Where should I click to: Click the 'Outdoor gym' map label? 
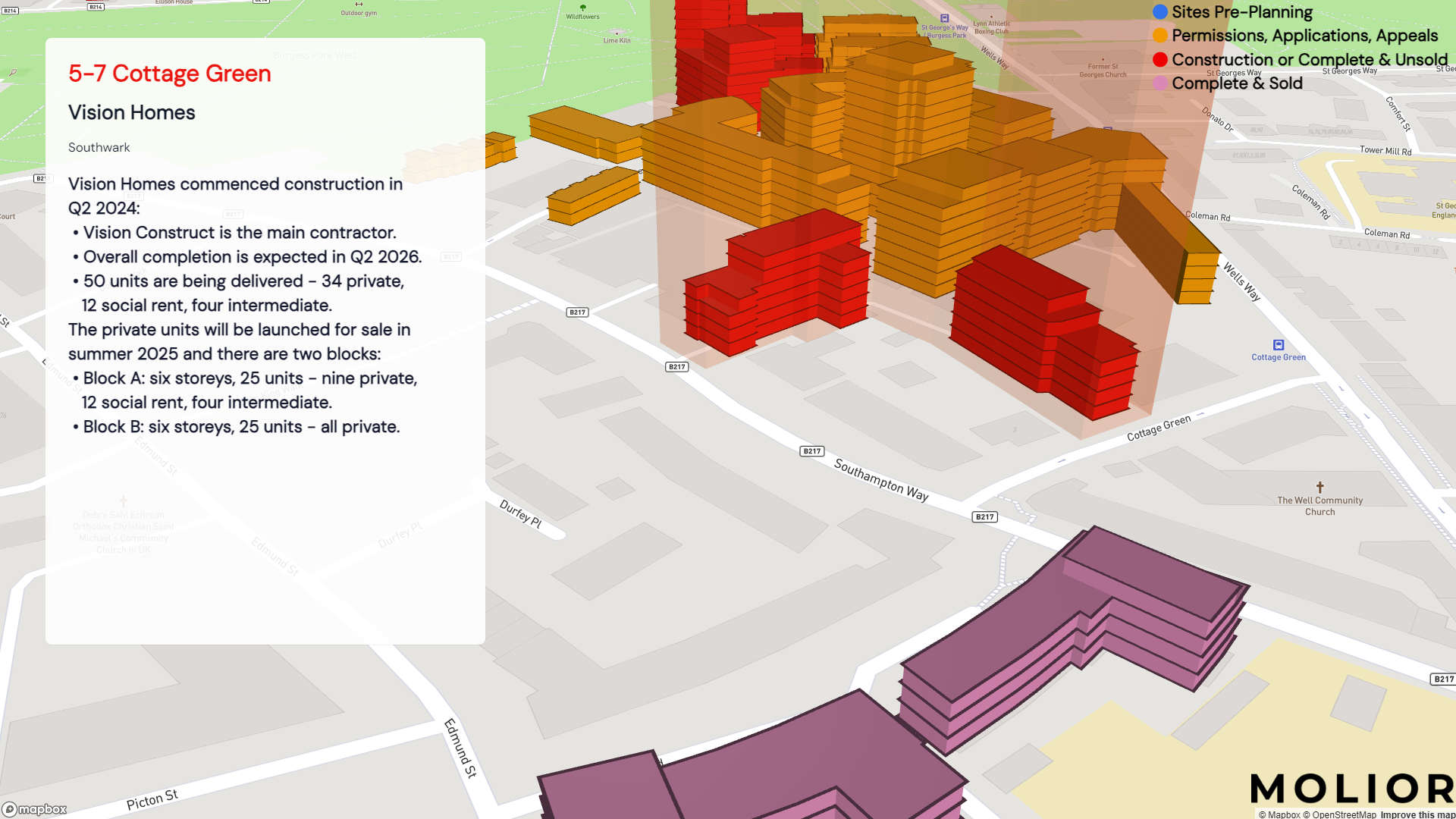[359, 13]
